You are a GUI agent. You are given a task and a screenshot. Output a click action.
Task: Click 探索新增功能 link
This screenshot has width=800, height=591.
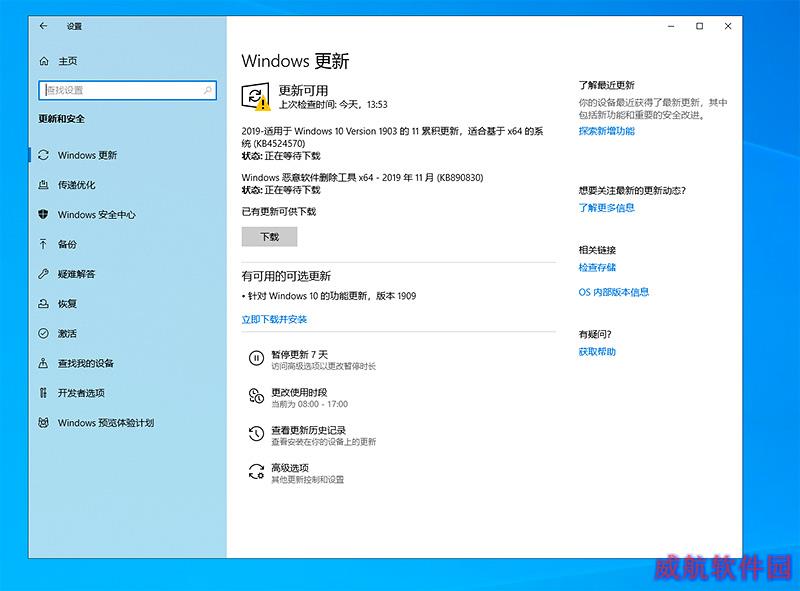(607, 131)
